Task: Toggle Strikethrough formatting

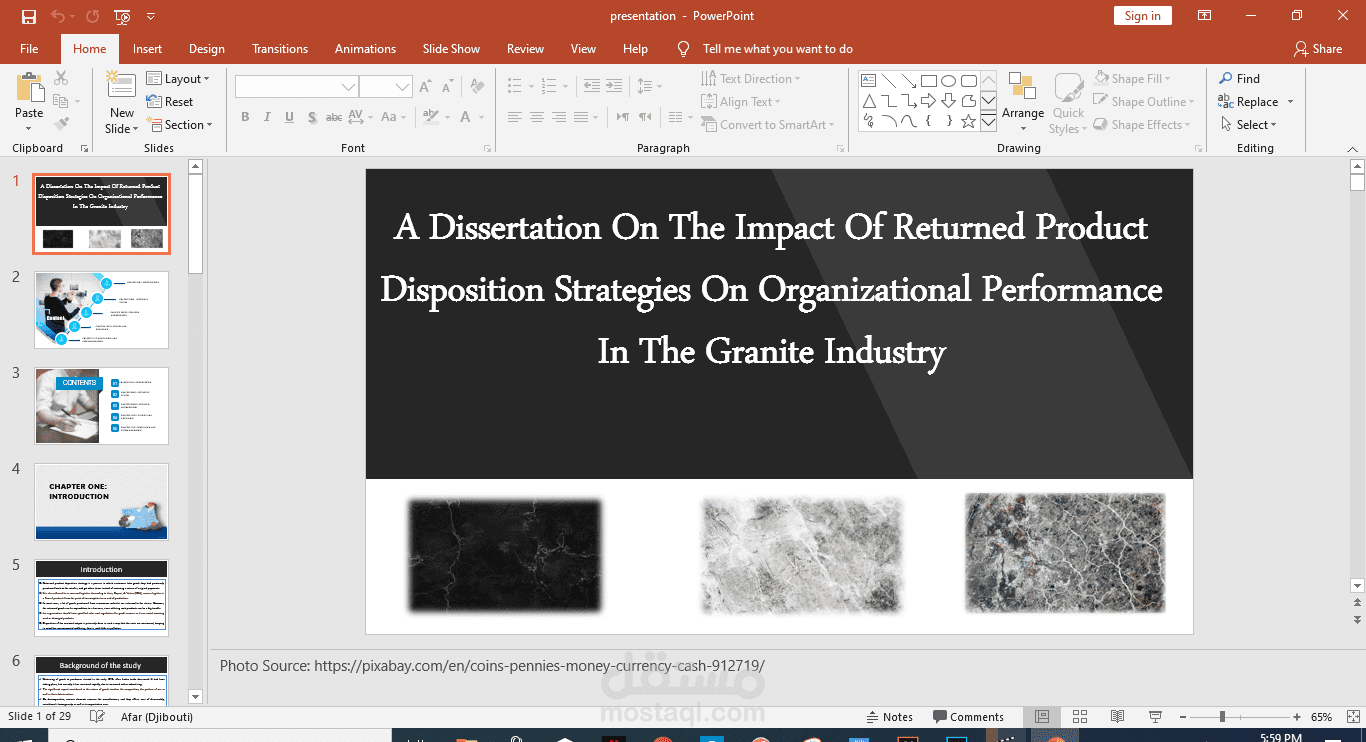Action: 334,117
